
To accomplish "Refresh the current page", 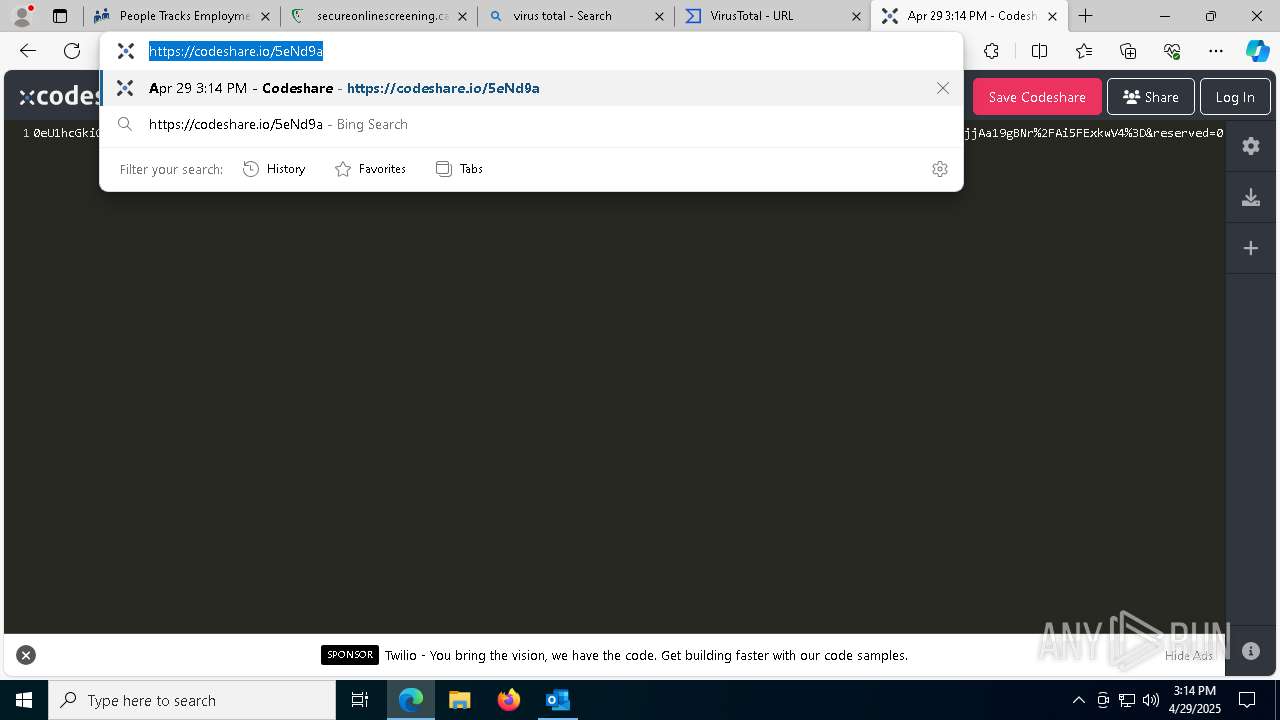I will click(x=72, y=51).
